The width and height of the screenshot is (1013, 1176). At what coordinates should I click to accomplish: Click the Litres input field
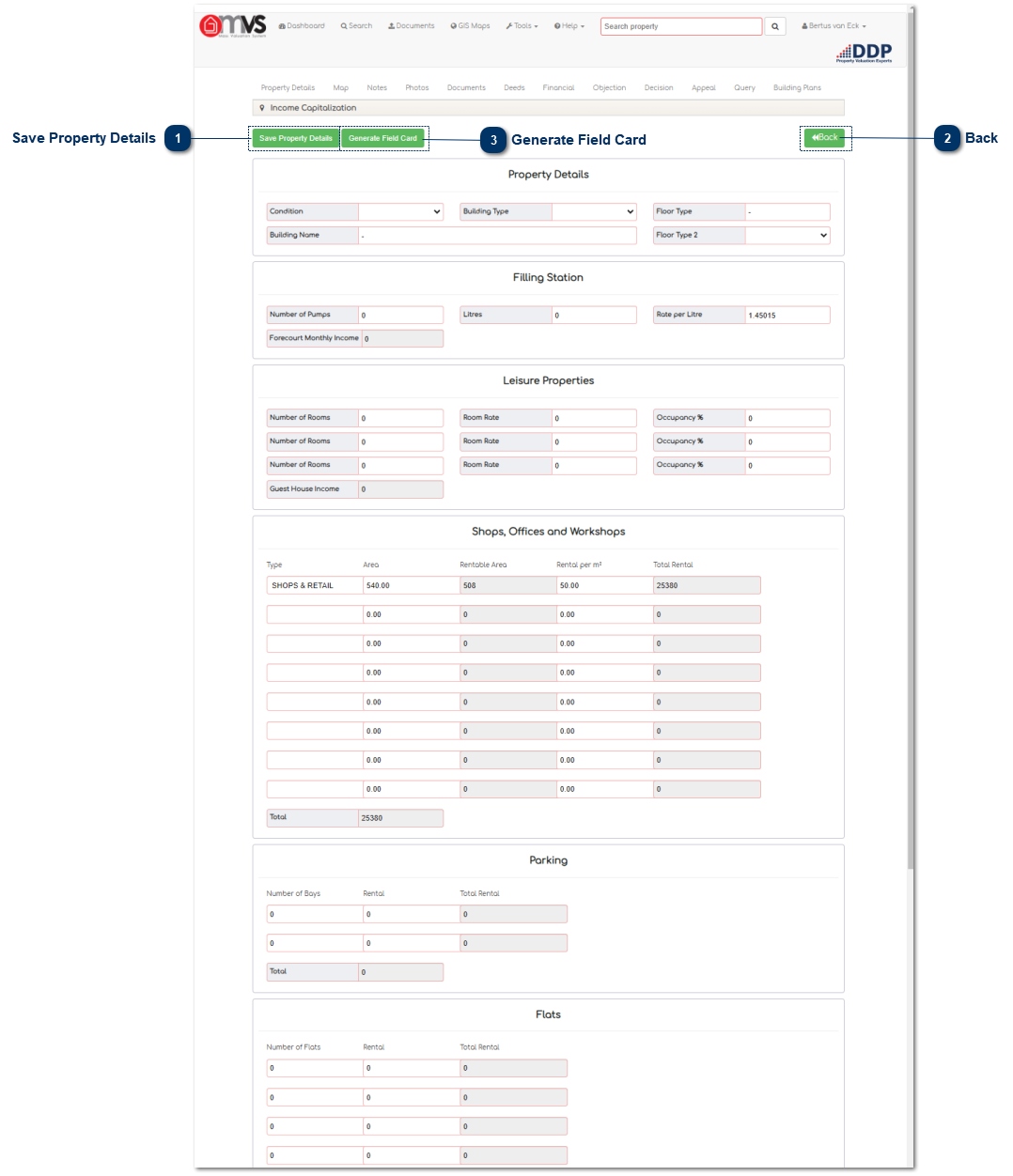594,315
